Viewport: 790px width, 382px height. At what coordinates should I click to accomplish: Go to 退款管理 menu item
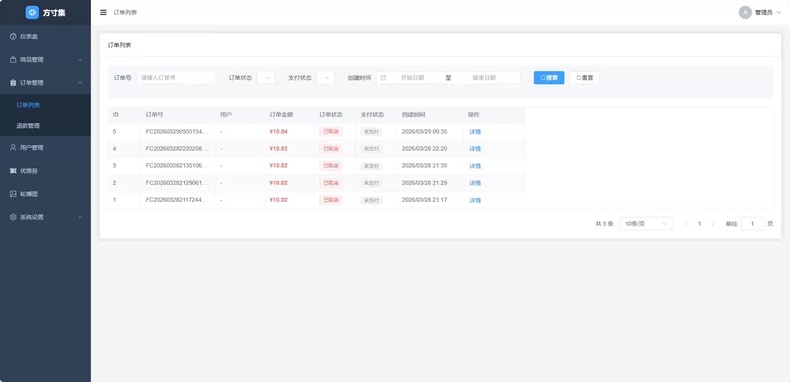[x=45, y=126]
